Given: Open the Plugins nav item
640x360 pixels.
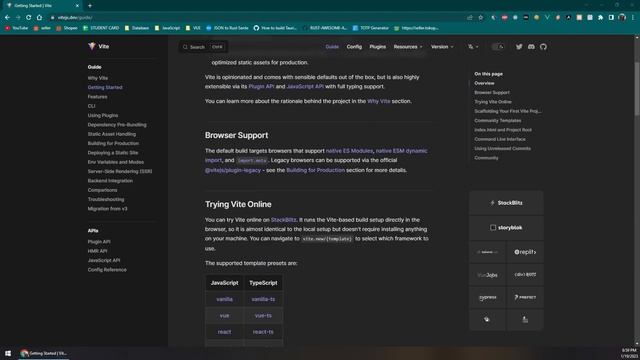Looking at the screenshot, I should (378, 47).
